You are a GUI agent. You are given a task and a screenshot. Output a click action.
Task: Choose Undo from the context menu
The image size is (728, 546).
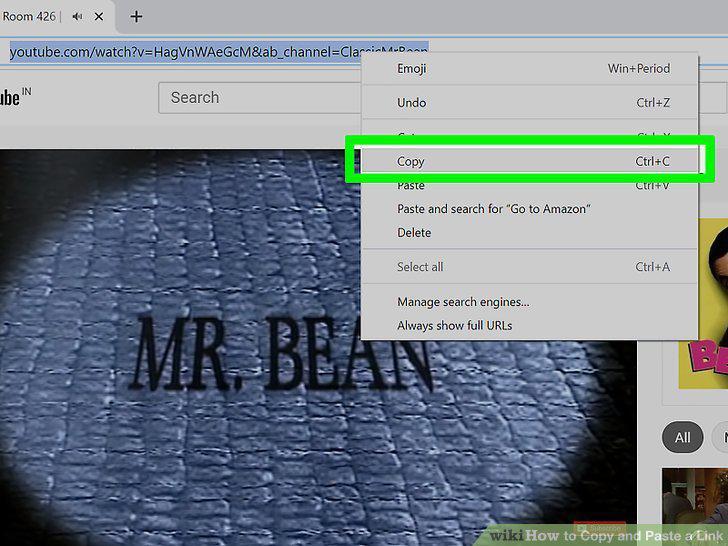(530, 103)
